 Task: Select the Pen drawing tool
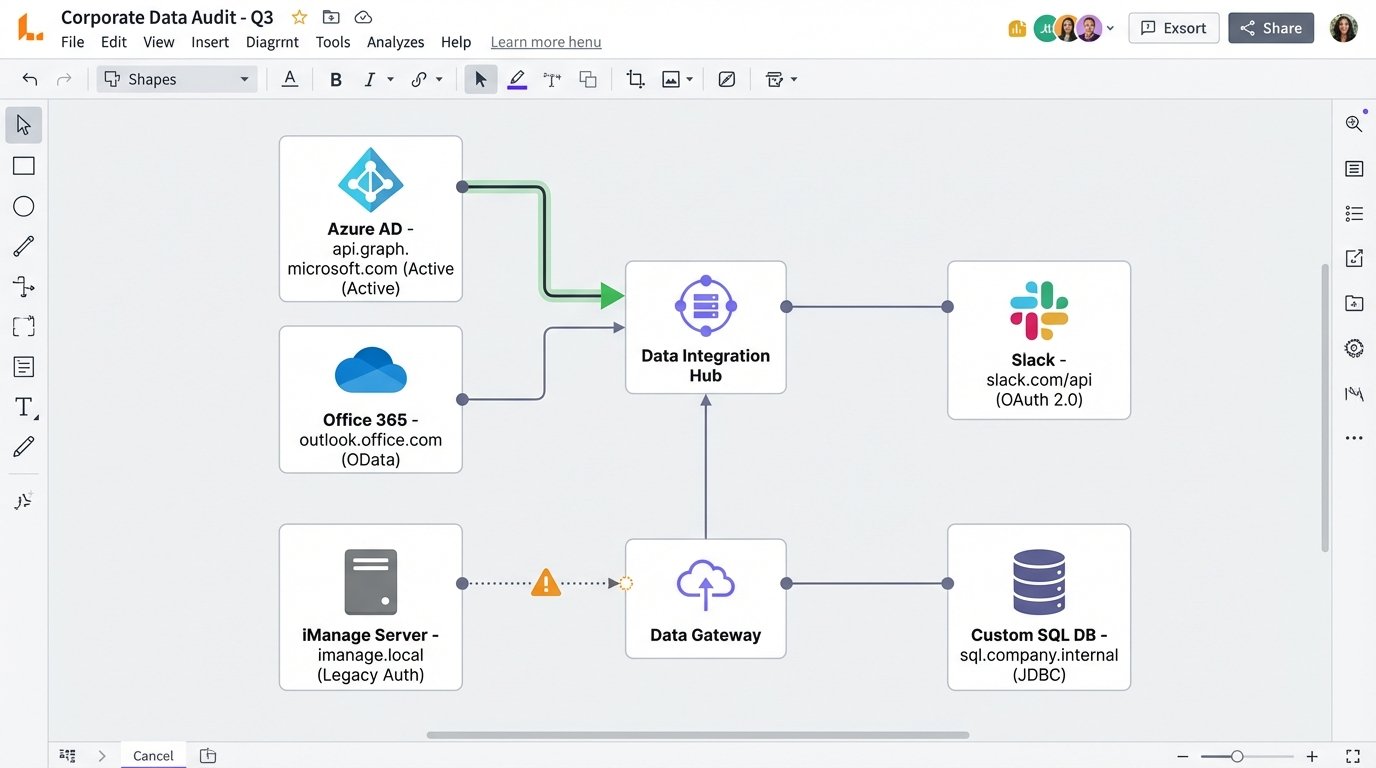pos(24,446)
